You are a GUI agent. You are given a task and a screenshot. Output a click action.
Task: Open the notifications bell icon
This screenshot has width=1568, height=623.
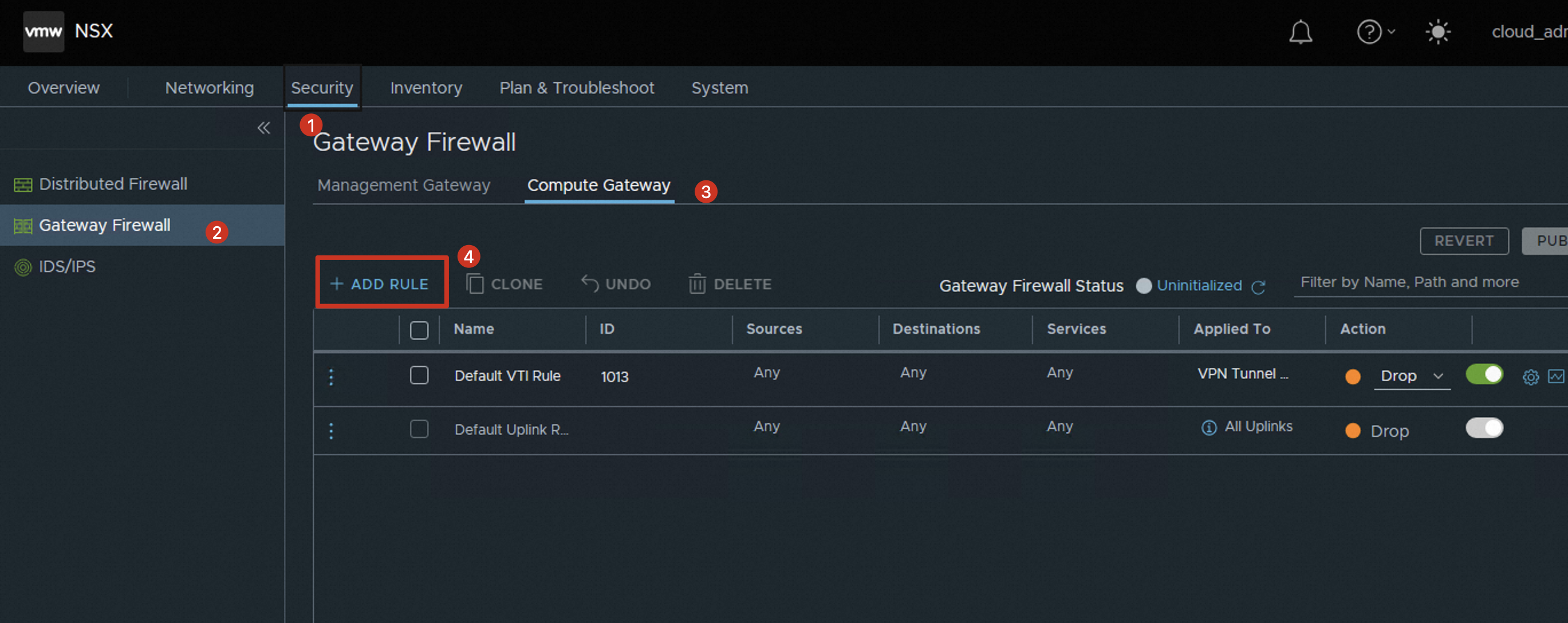point(1300,31)
